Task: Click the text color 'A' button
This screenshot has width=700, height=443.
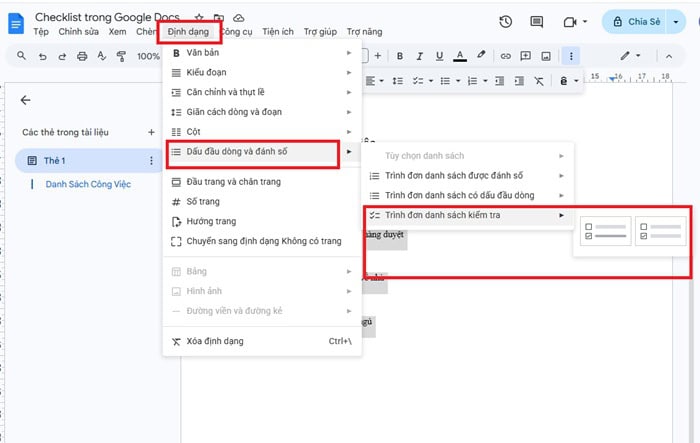Action: [x=460, y=56]
